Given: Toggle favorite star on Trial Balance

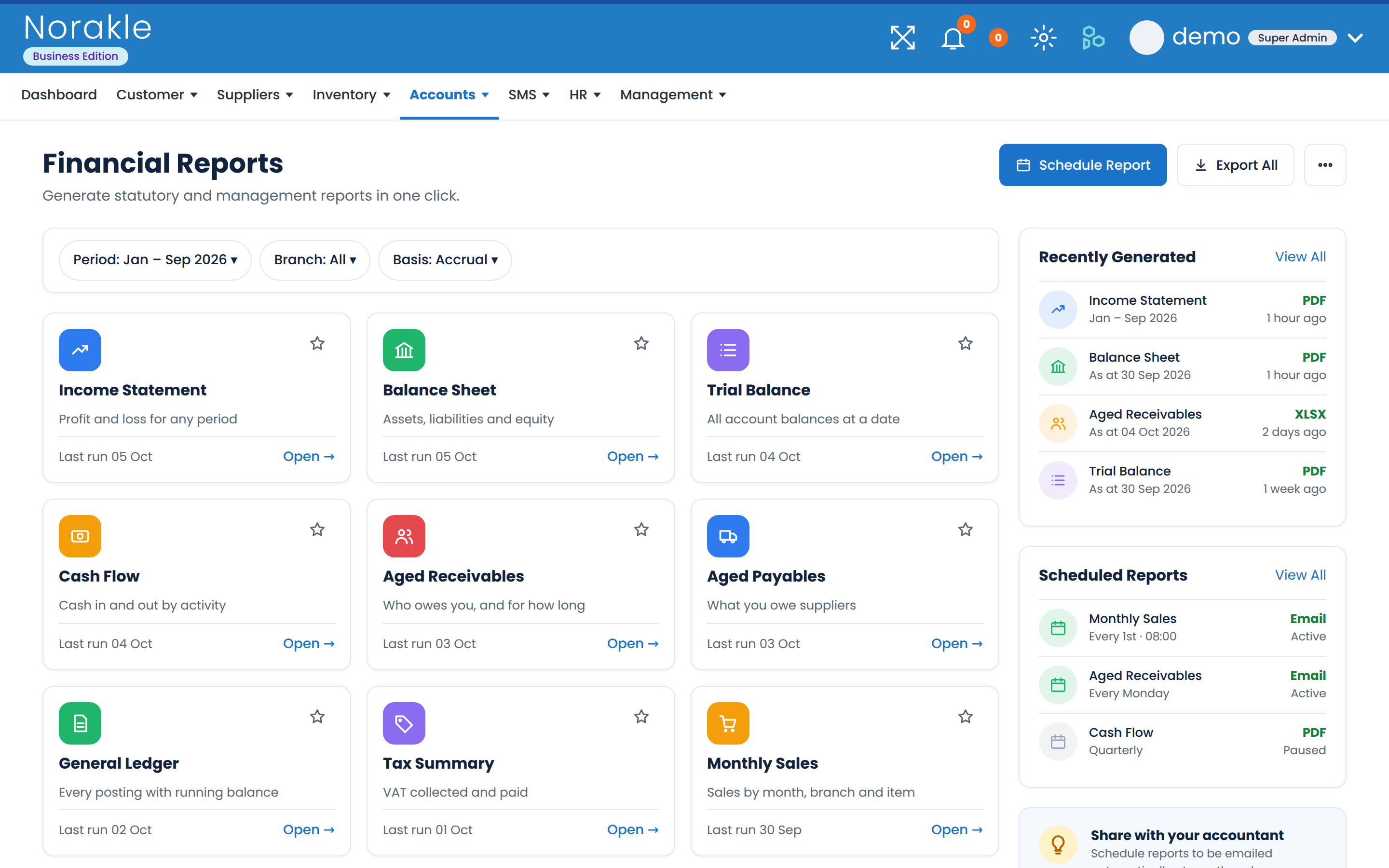Looking at the screenshot, I should tap(966, 343).
